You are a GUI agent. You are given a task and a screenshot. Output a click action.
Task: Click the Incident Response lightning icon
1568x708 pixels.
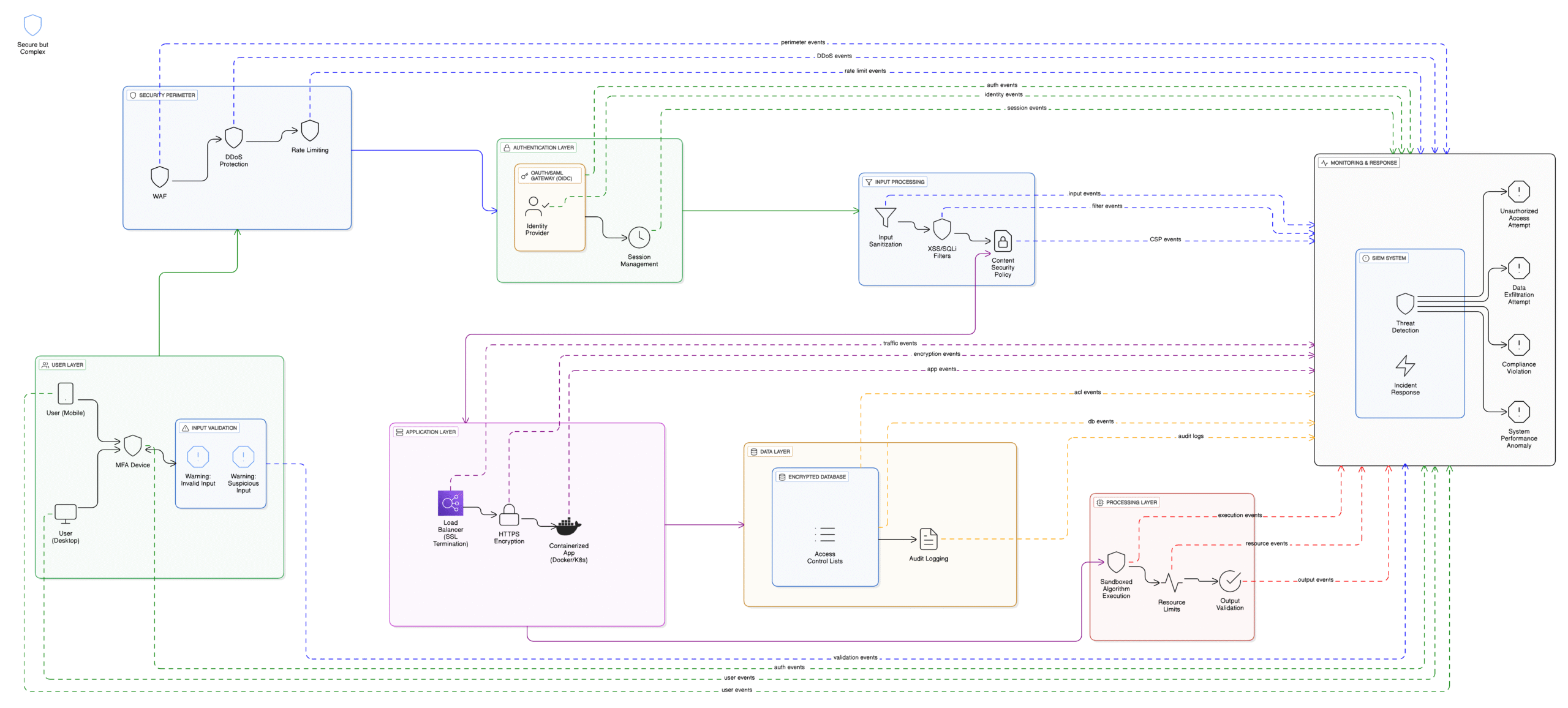point(1405,366)
